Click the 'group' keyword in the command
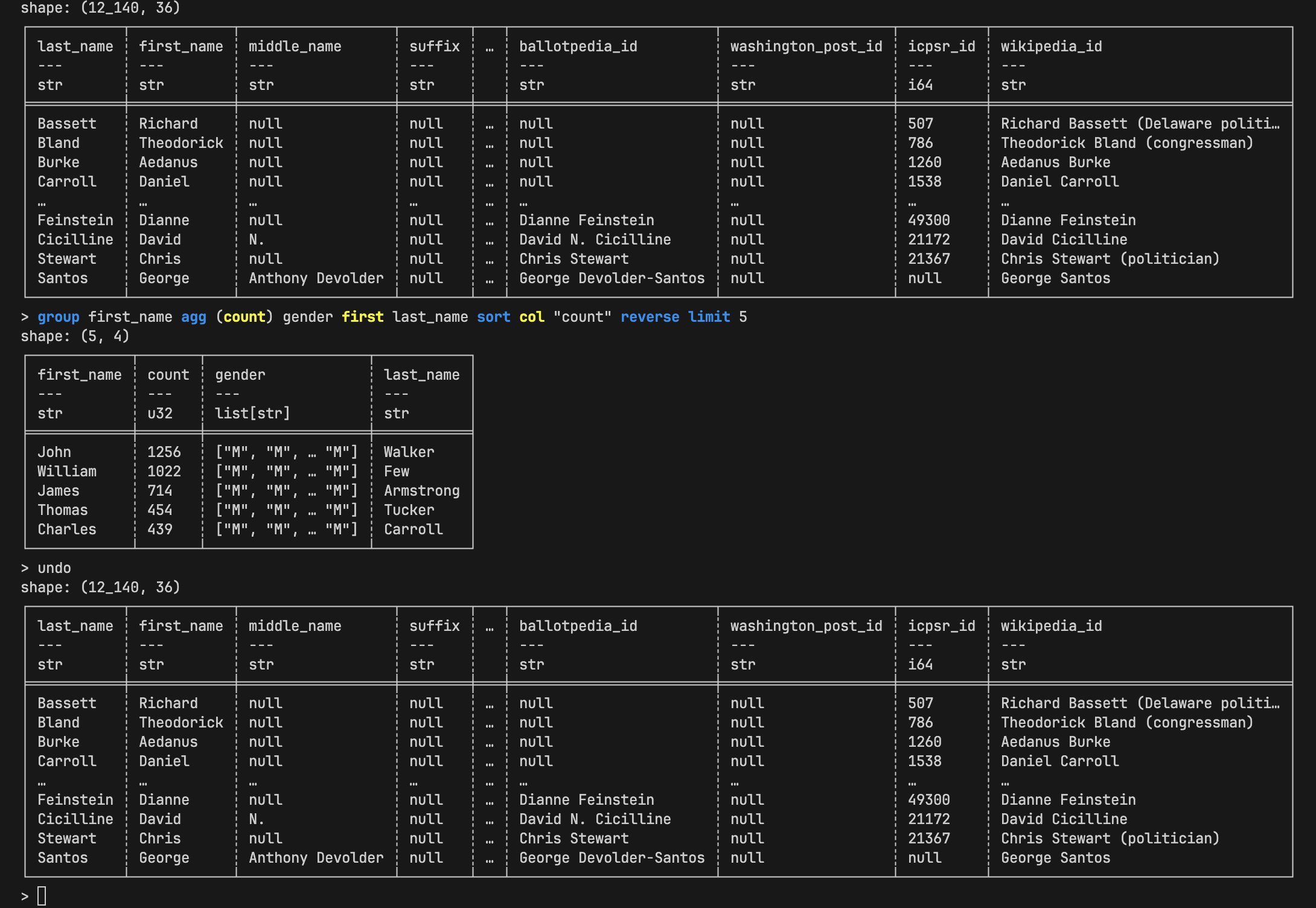 (58, 317)
